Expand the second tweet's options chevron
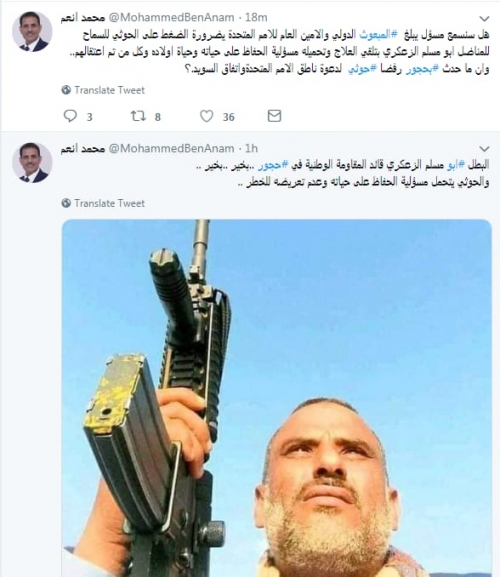 click(484, 149)
